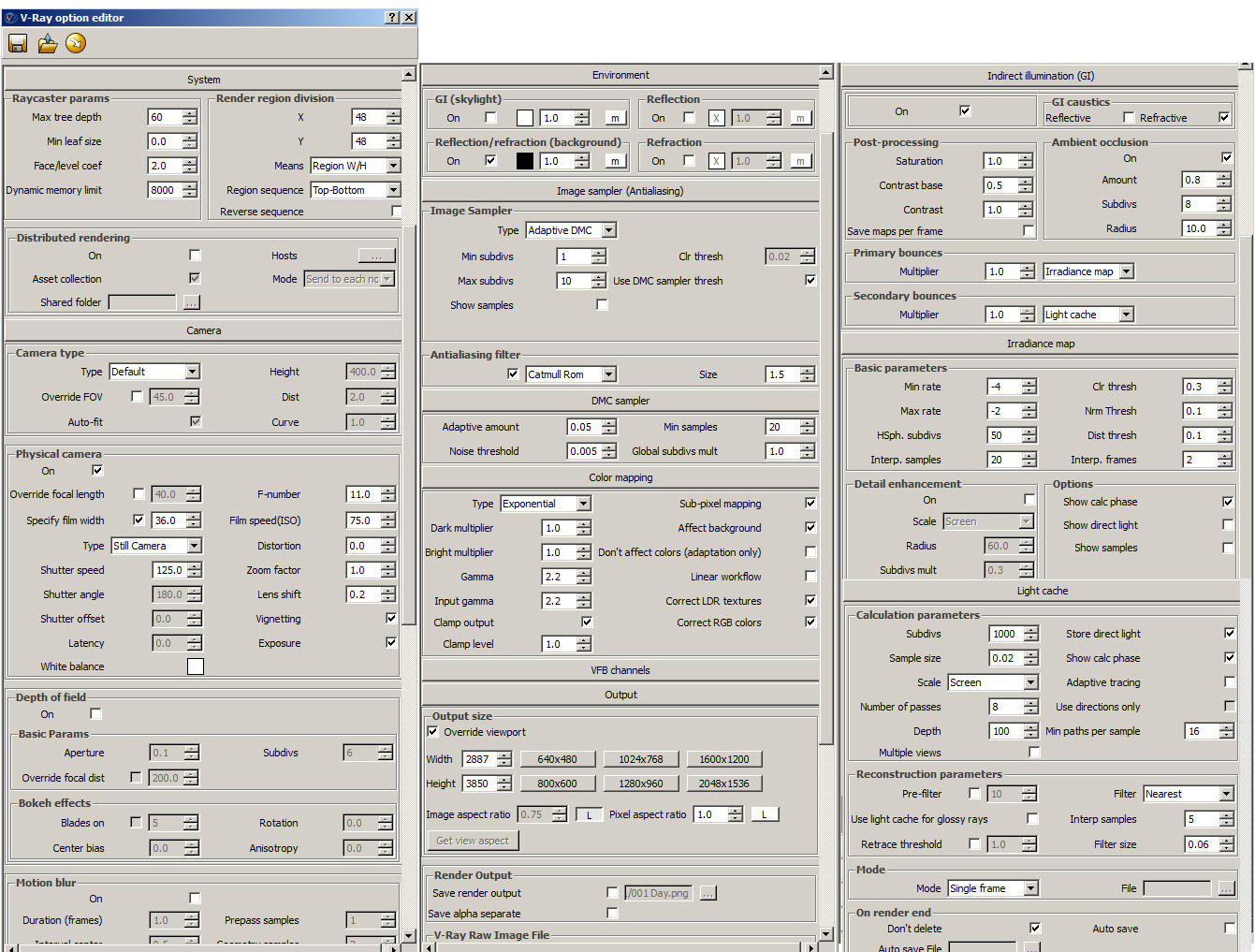This screenshot has width=1255, height=952.
Task: Collapse the Camera rollout header
Action: 203,330
